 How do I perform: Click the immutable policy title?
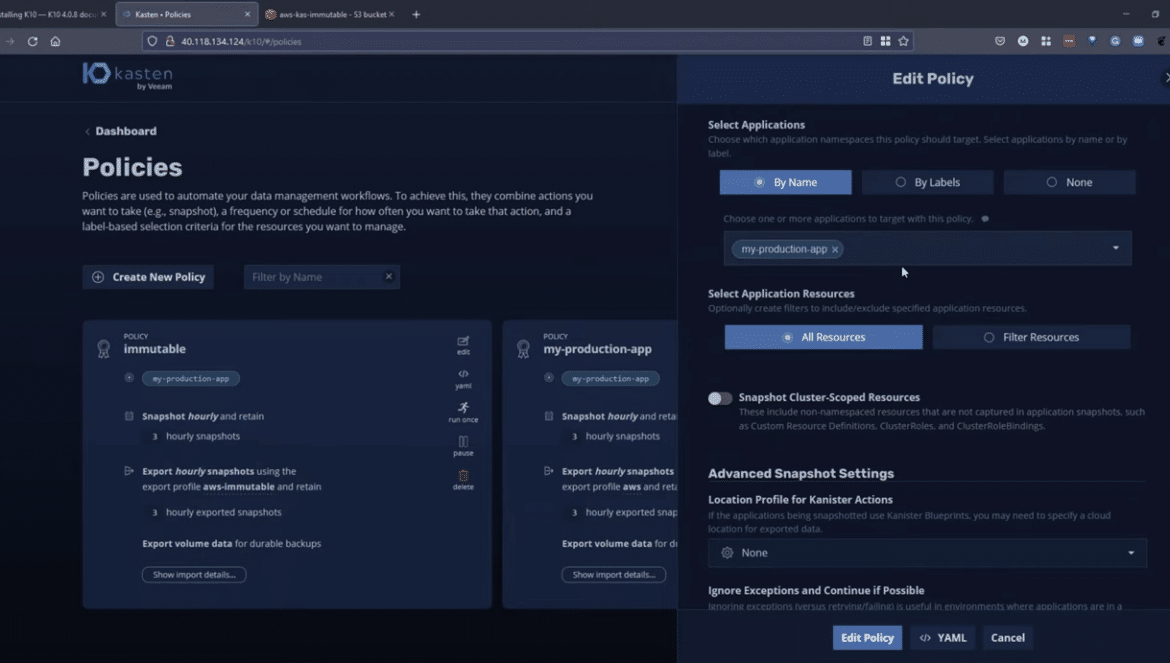[154, 349]
